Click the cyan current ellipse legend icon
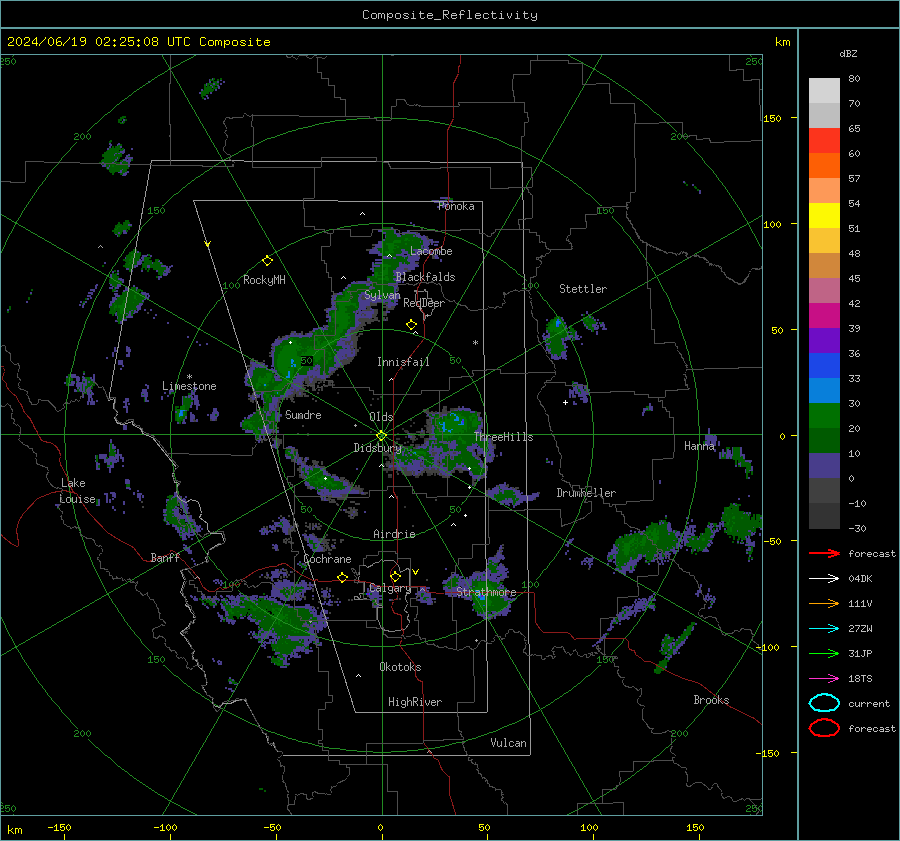900x841 pixels. 824,703
